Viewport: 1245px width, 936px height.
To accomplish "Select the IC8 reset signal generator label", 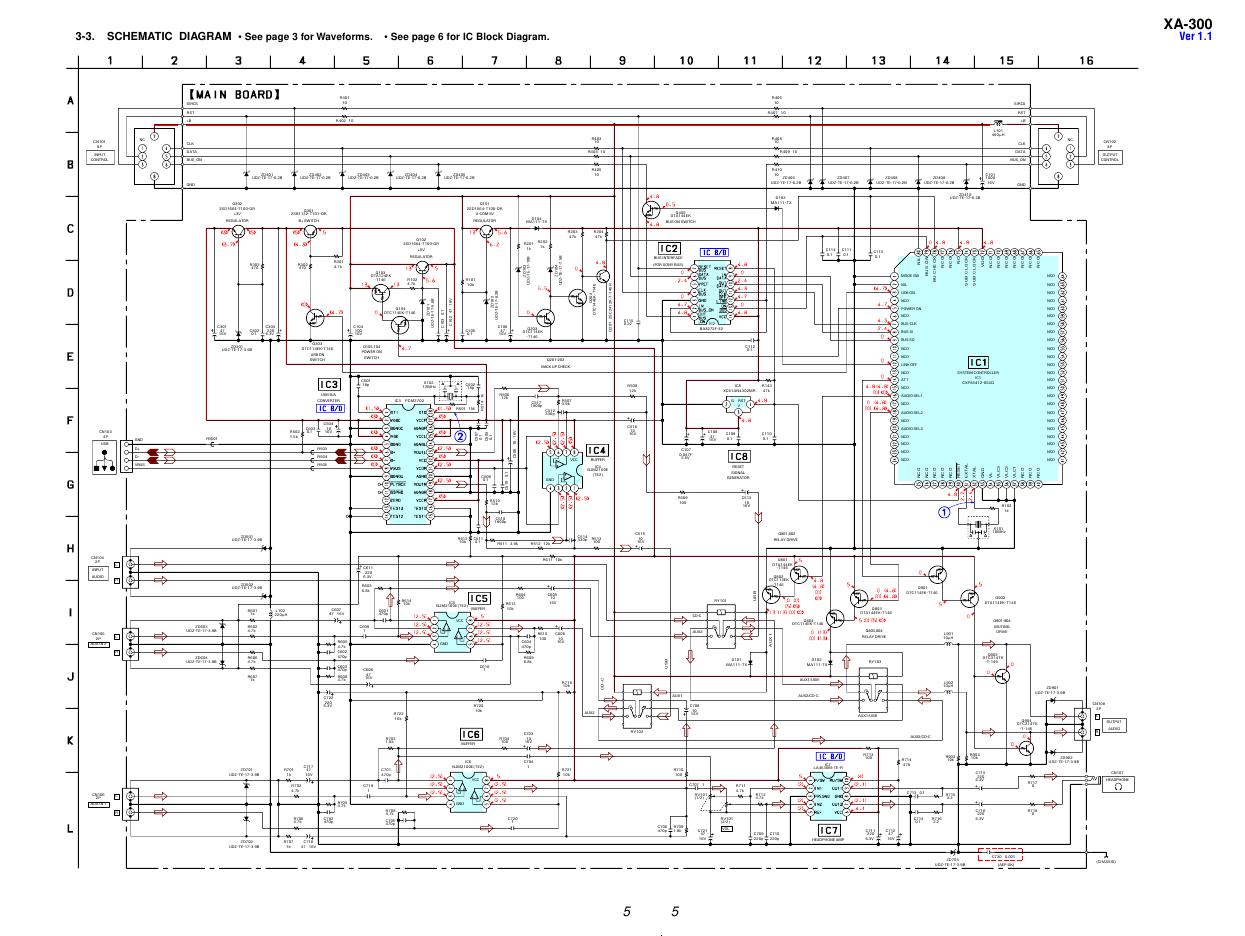I will (x=739, y=456).
